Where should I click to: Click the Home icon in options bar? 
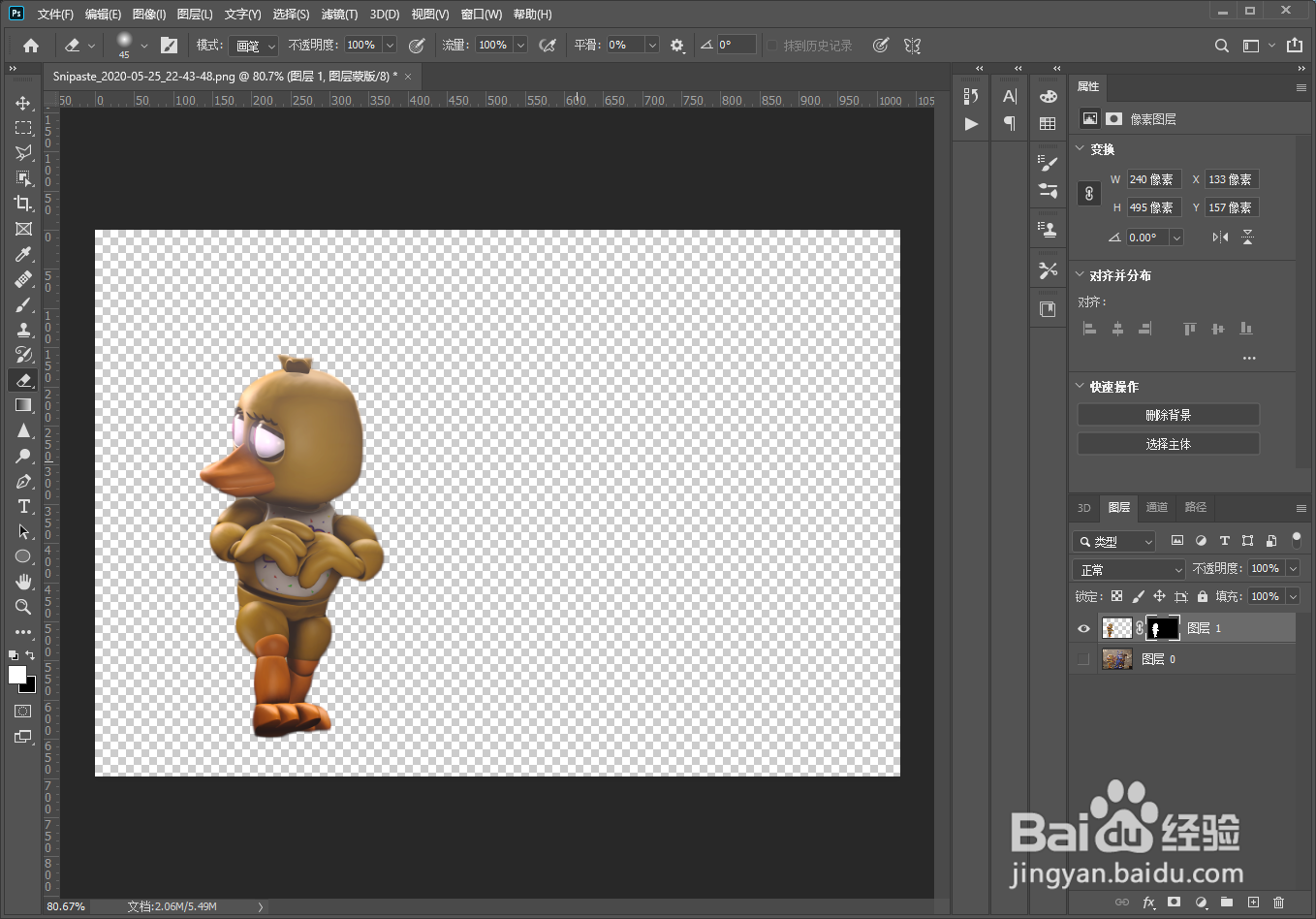31,46
